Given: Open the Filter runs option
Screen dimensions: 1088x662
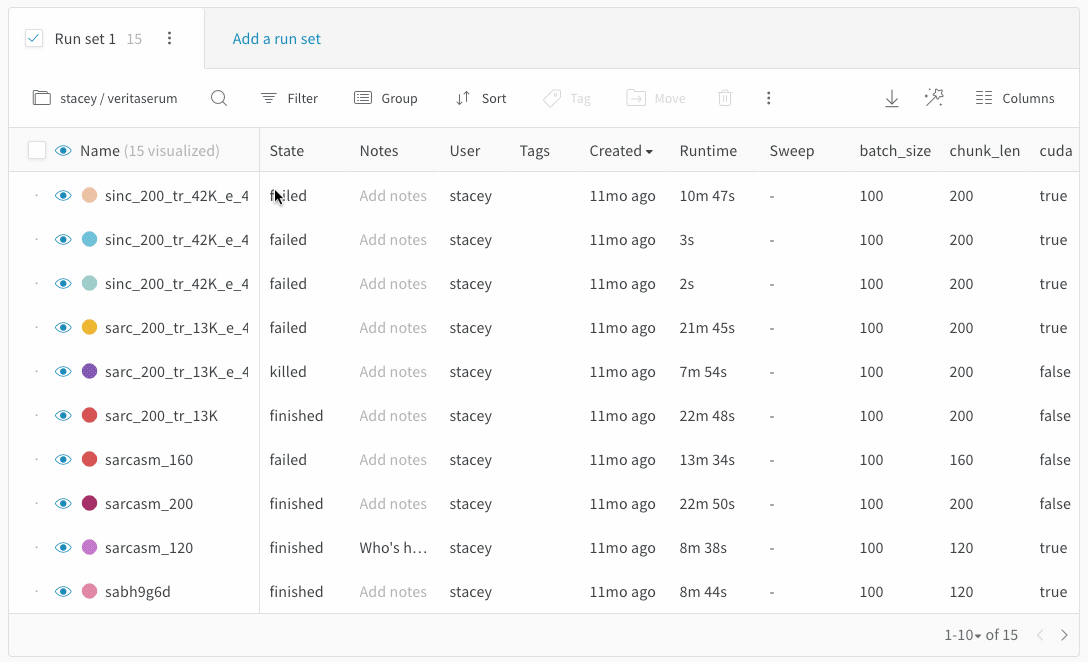Looking at the screenshot, I should [289, 98].
